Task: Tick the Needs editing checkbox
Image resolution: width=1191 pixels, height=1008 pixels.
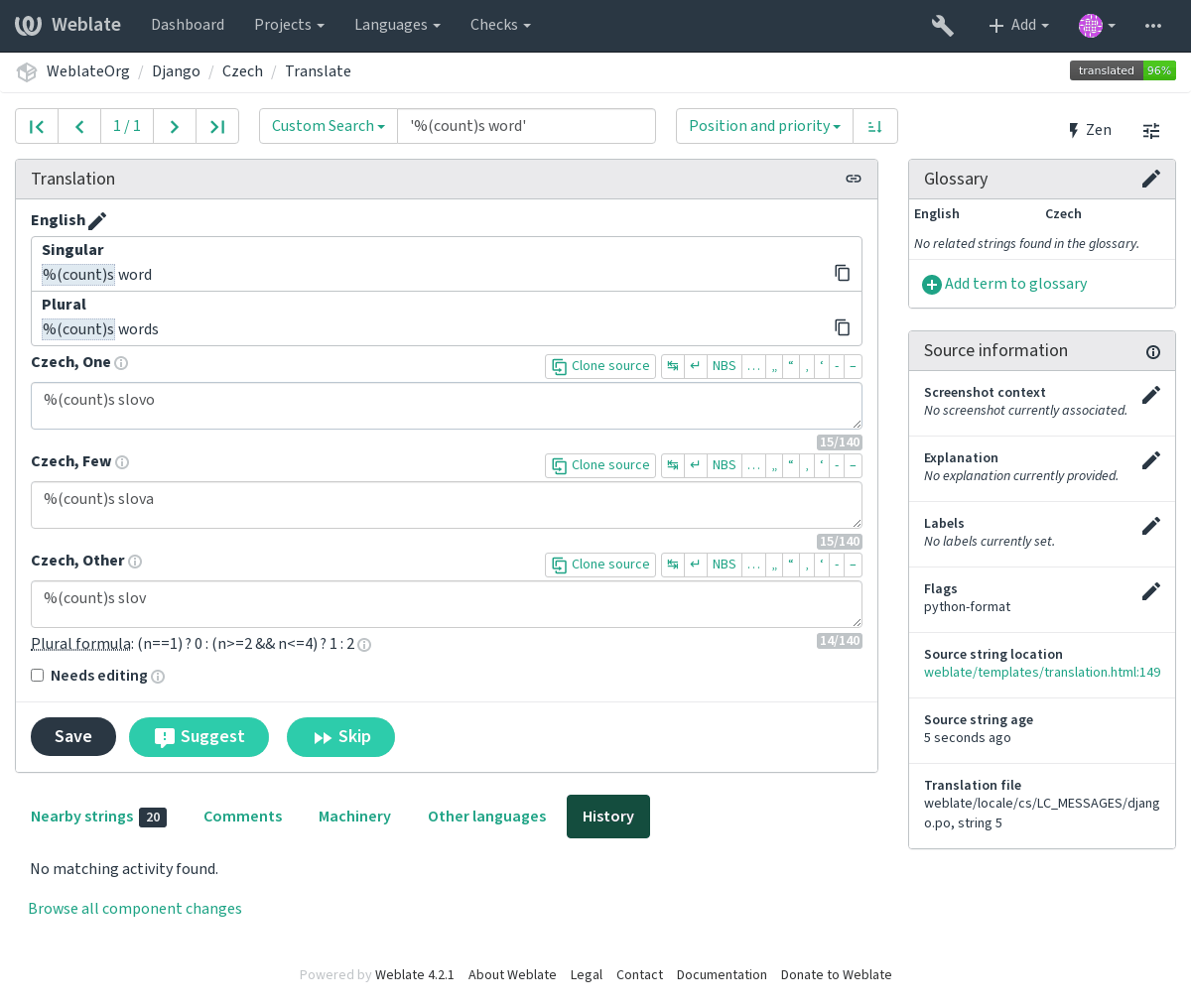Action: (x=37, y=676)
